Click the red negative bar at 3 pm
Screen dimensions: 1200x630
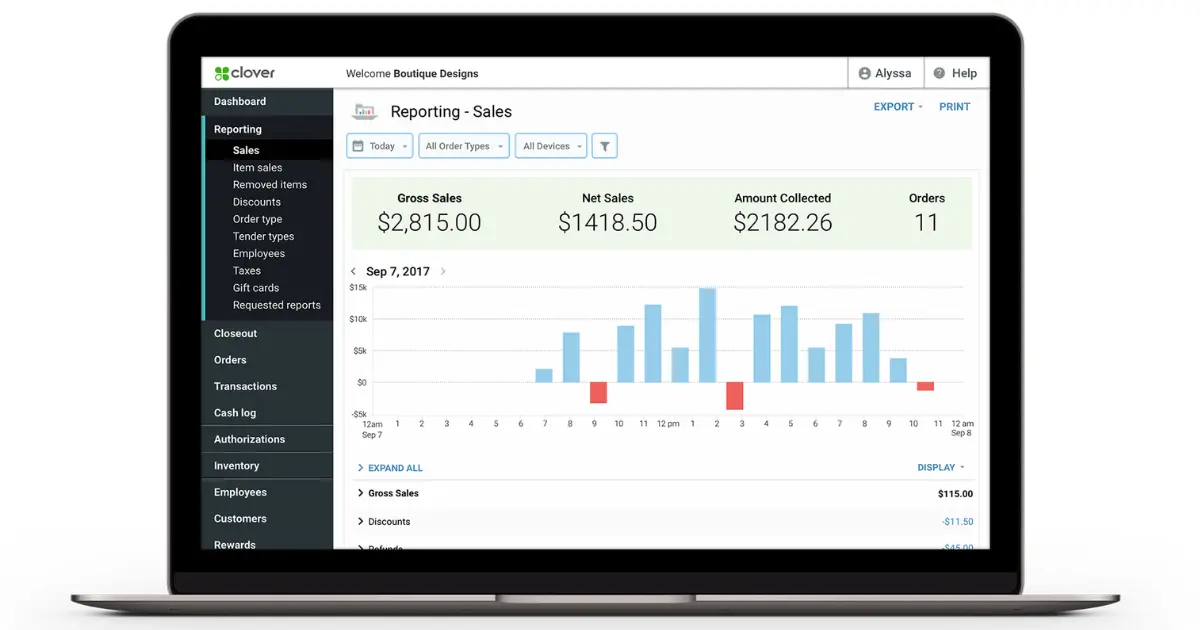pos(735,395)
